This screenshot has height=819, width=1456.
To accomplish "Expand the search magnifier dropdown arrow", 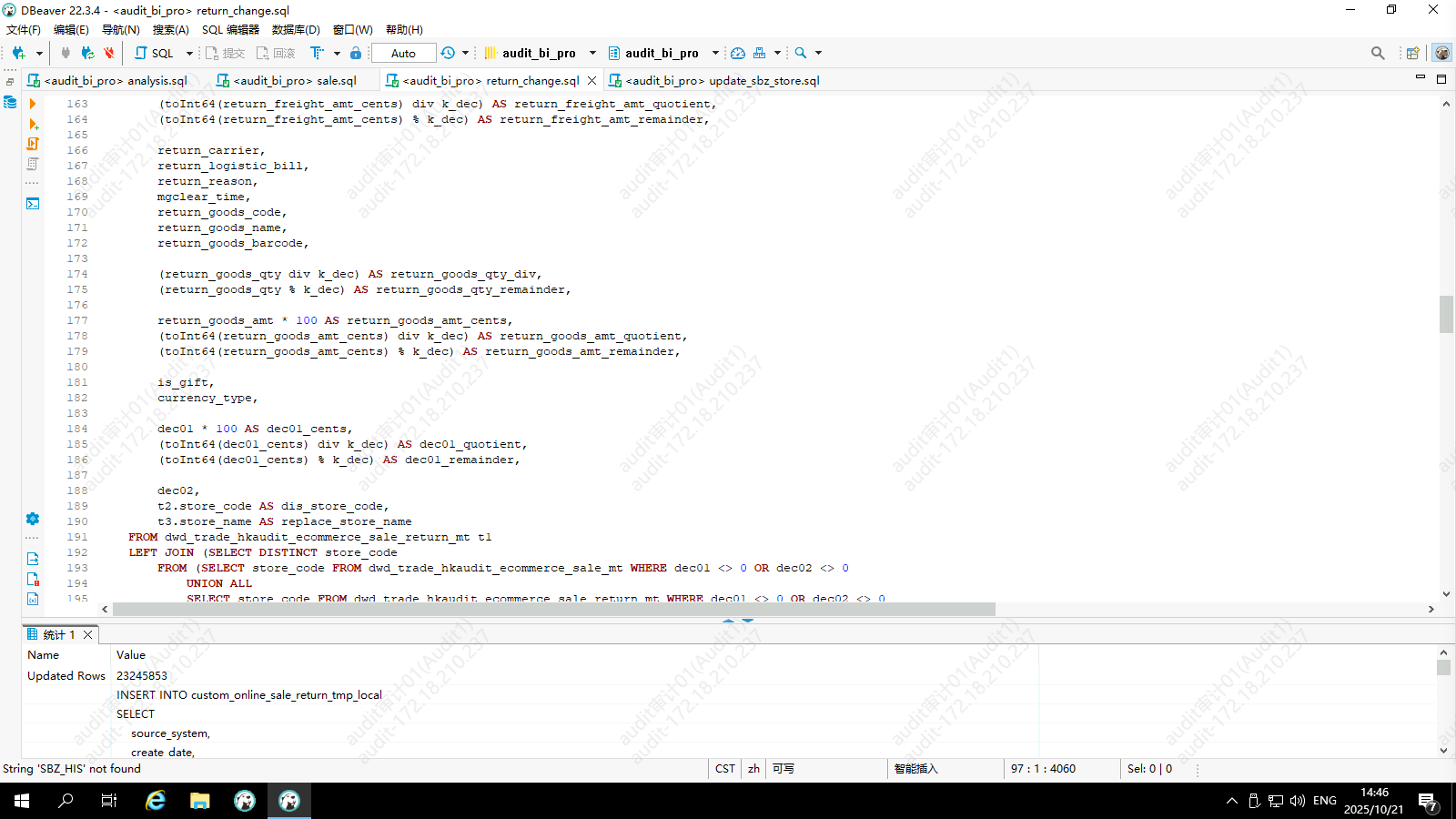I will pos(818,53).
